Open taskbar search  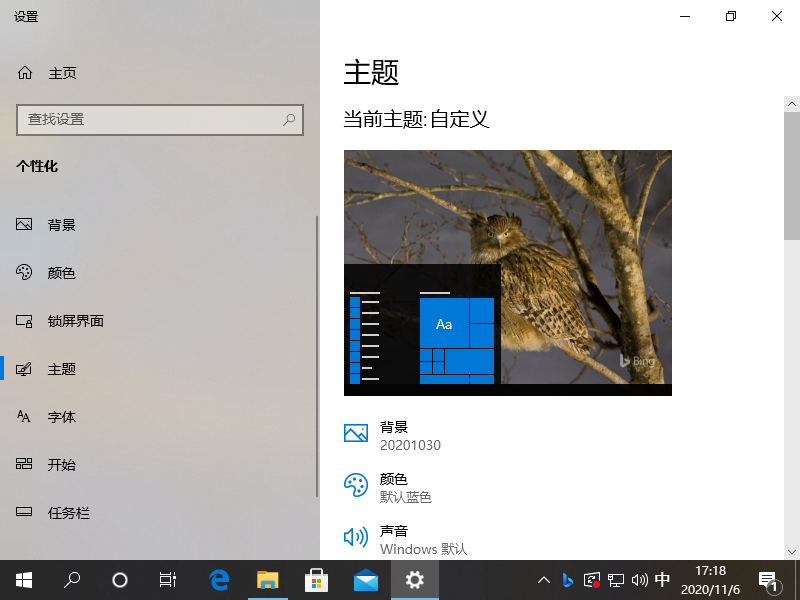pyautogui.click(x=72, y=580)
